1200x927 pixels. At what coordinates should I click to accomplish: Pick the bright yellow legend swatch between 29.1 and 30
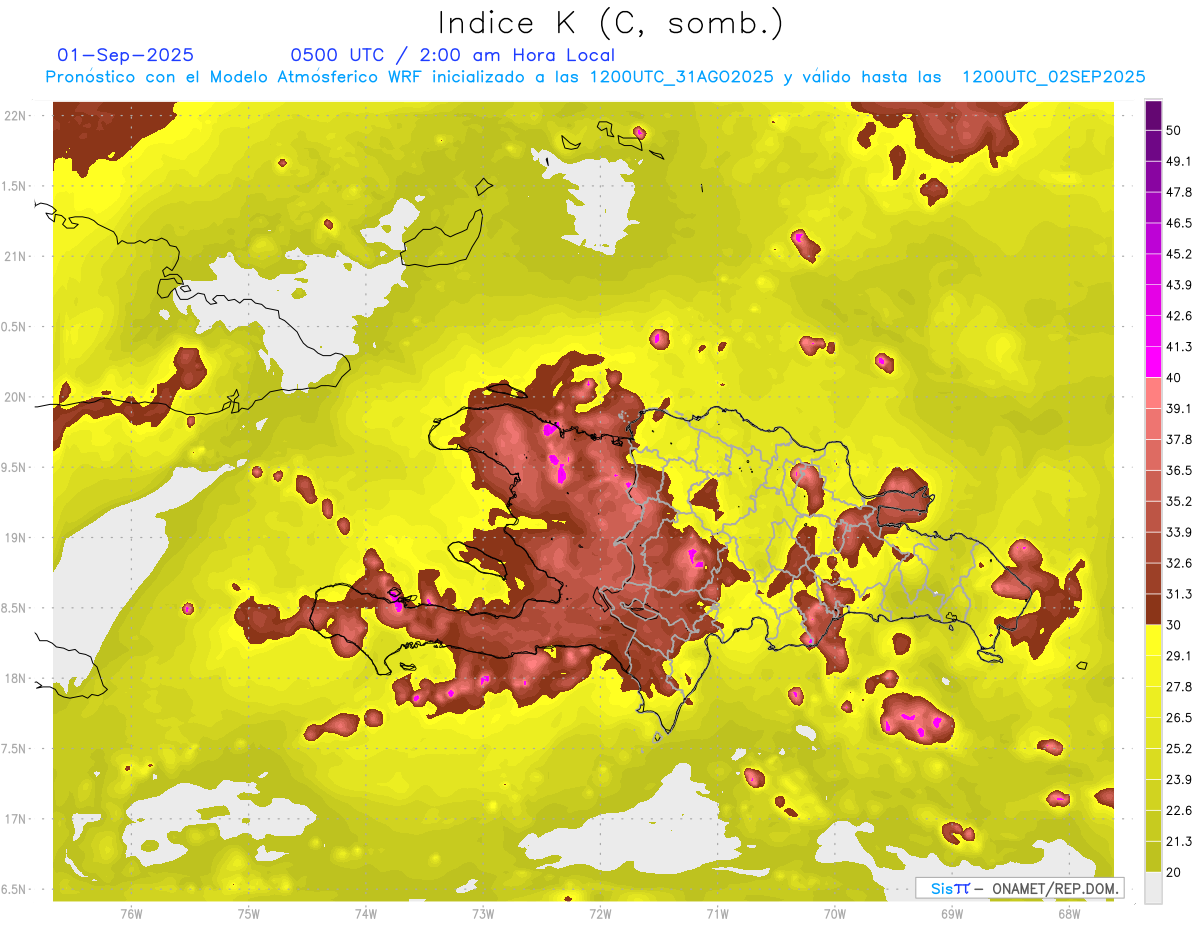1153,640
